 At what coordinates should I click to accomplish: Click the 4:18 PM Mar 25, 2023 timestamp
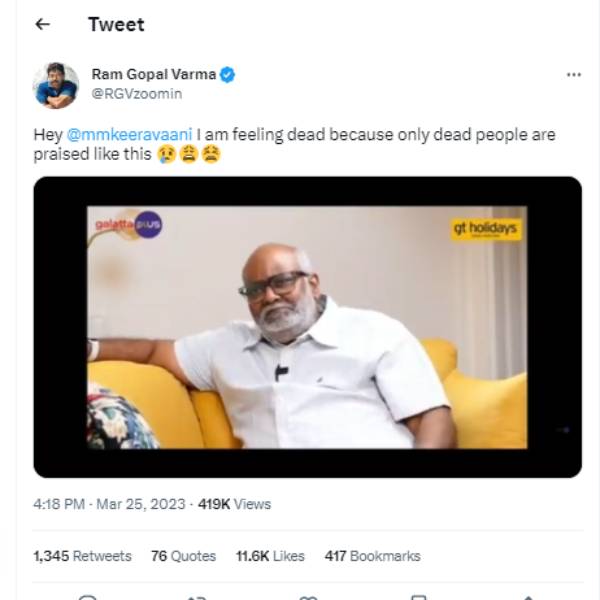point(109,504)
